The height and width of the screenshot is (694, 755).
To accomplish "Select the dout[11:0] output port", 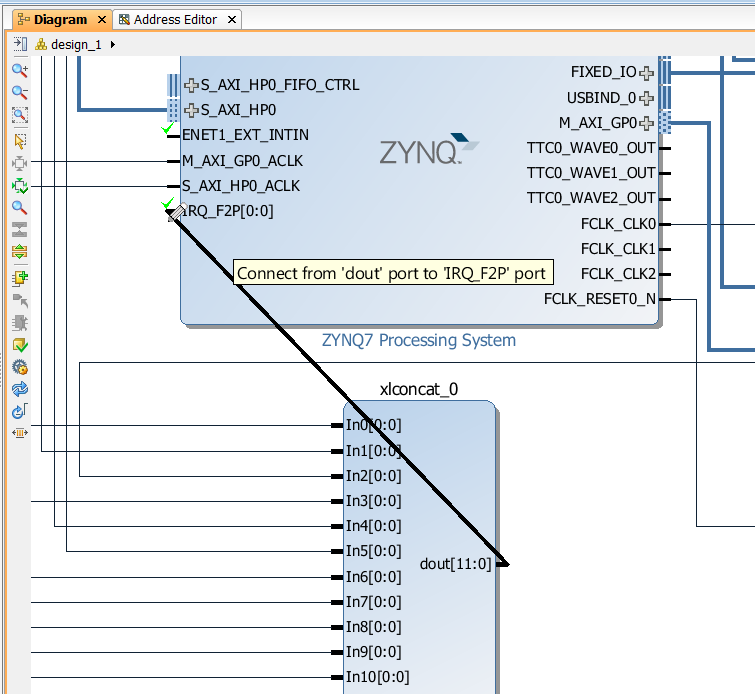I will (456, 564).
